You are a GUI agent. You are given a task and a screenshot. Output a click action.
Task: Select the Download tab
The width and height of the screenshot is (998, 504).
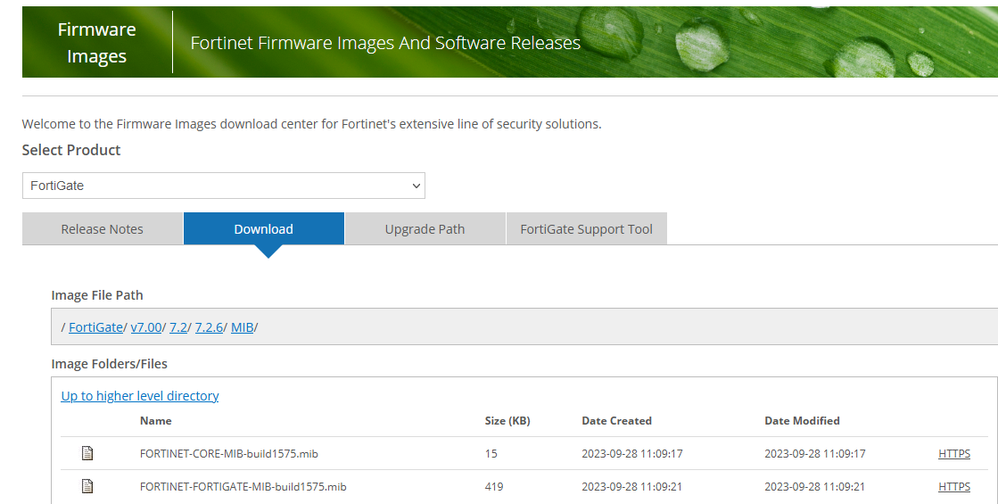point(263,229)
